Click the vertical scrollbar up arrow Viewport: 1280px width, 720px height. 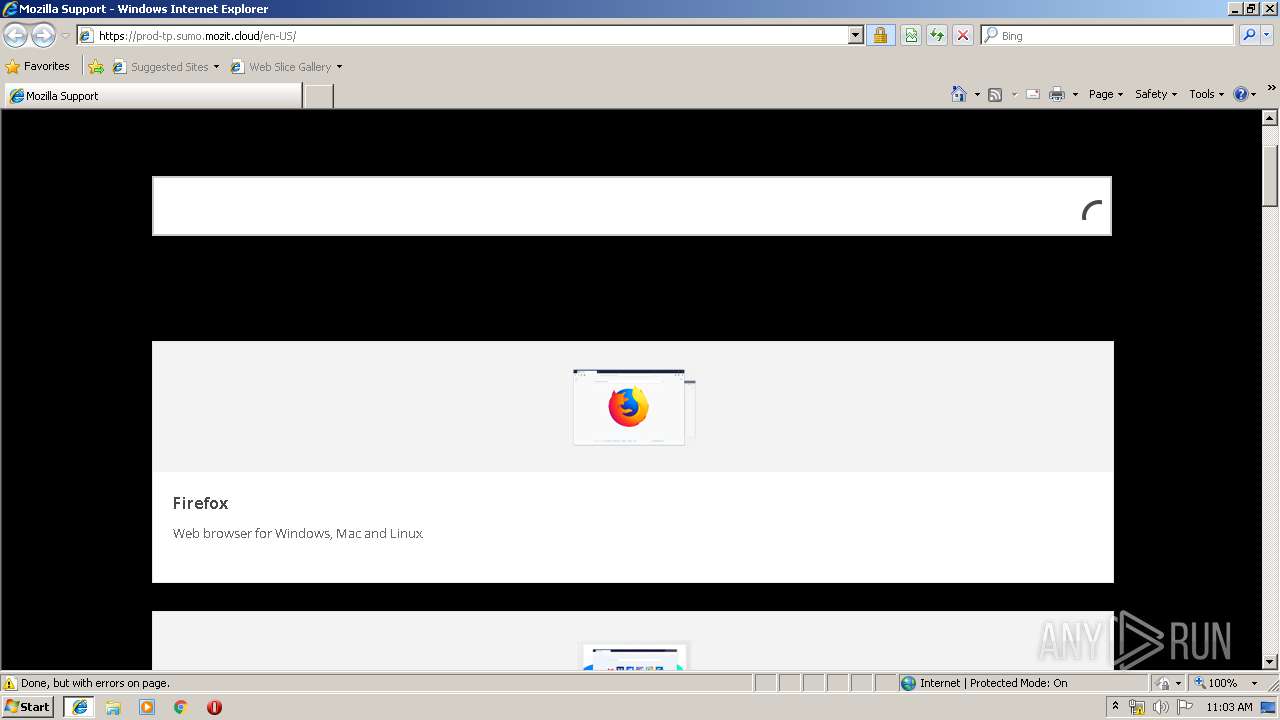pyautogui.click(x=1270, y=118)
